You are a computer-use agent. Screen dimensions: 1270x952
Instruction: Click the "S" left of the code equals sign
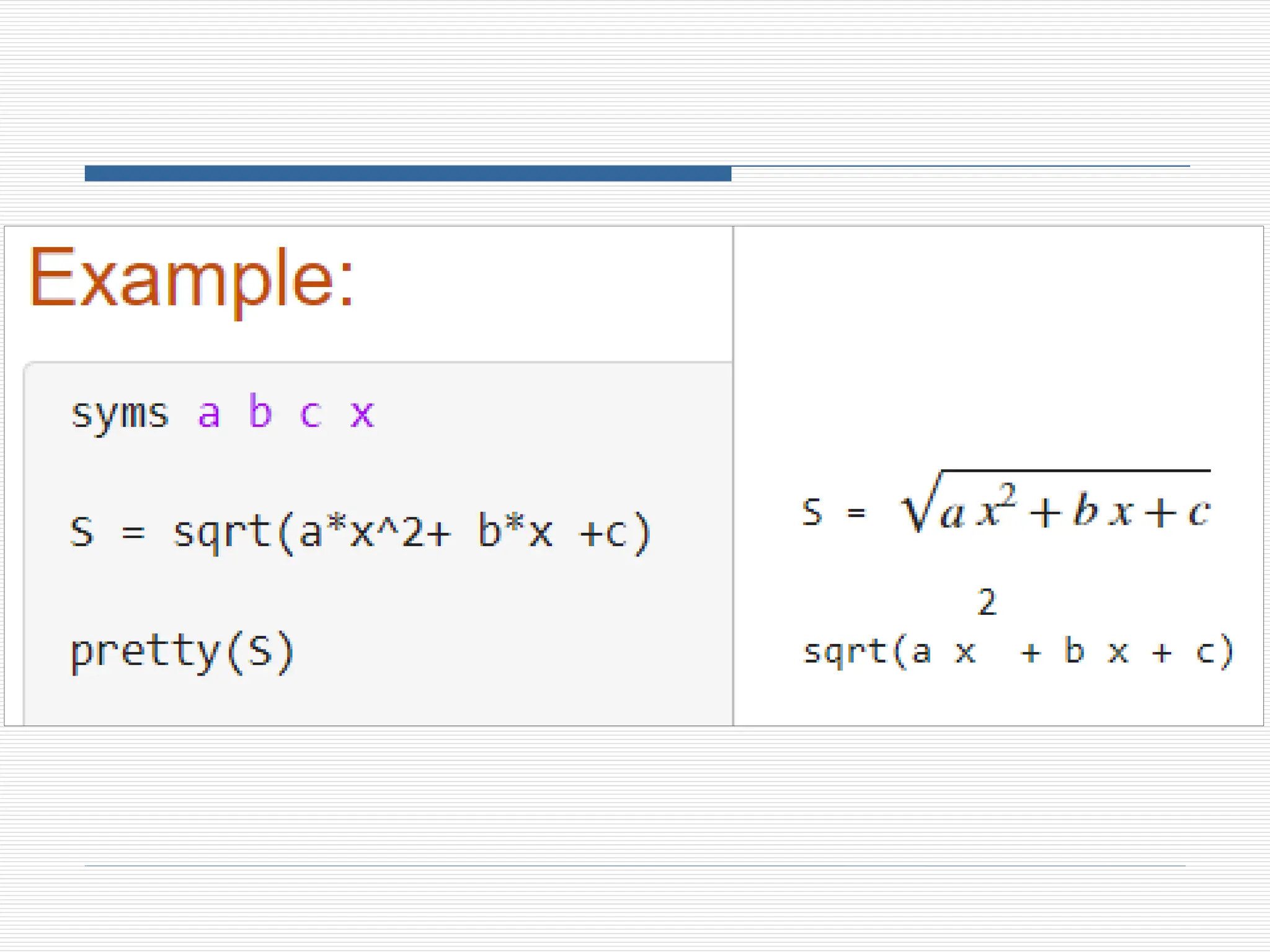click(x=82, y=532)
